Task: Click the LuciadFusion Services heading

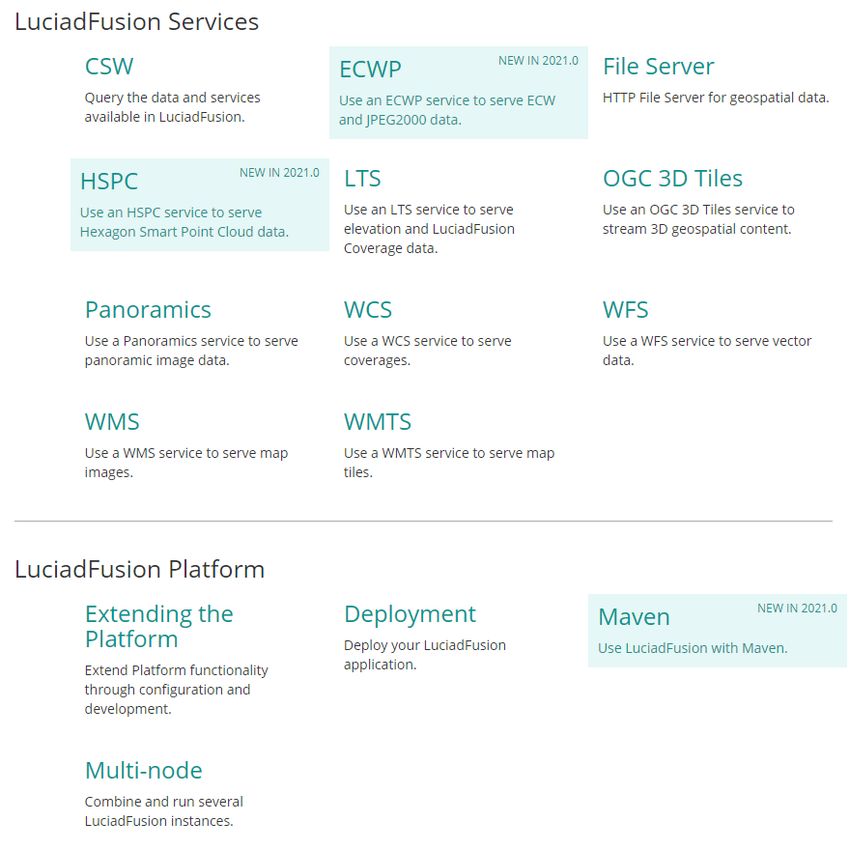Action: pyautogui.click(x=137, y=22)
